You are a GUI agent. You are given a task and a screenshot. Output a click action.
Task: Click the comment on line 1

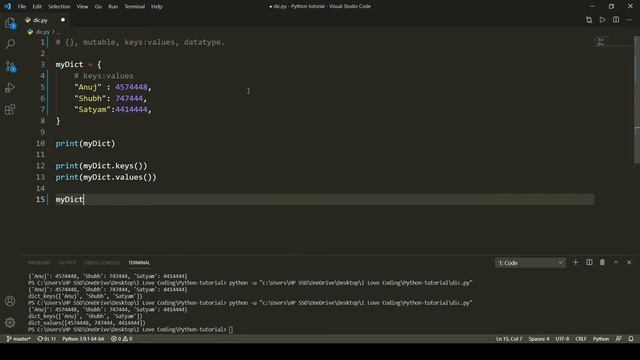140,42
